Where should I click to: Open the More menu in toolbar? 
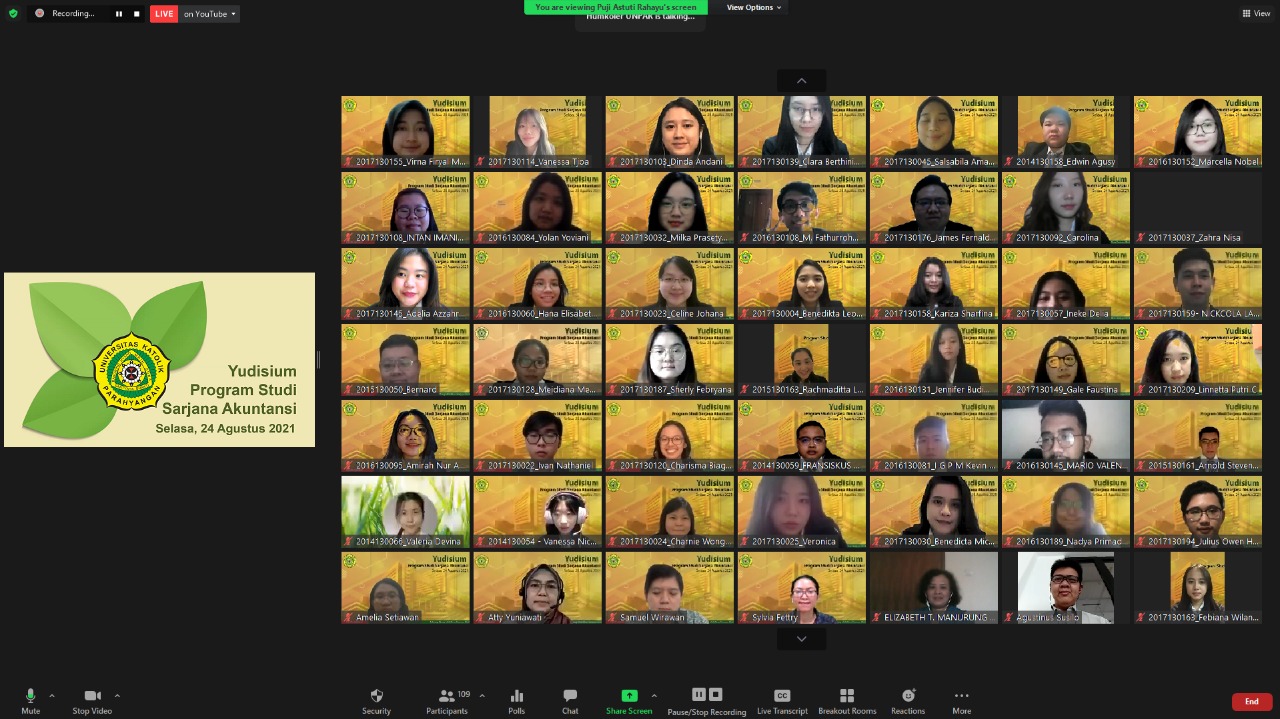[961, 700]
